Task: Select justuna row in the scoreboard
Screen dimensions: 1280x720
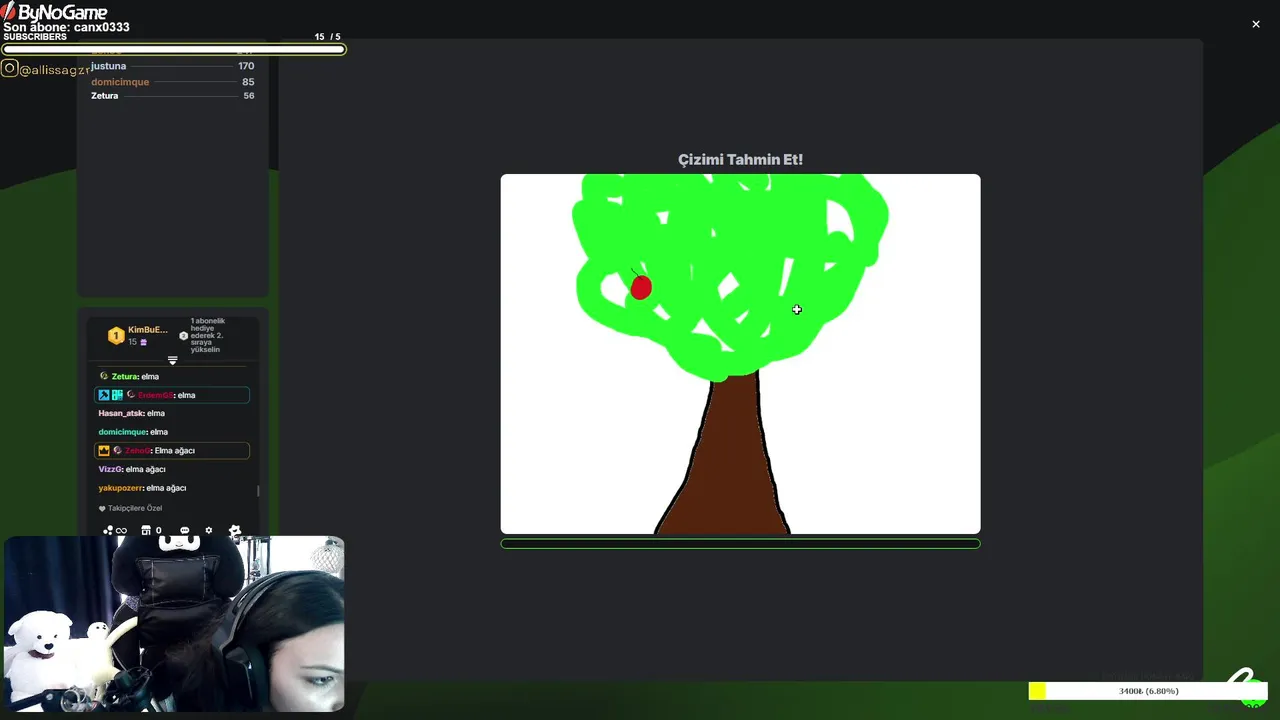Action: coord(172,66)
